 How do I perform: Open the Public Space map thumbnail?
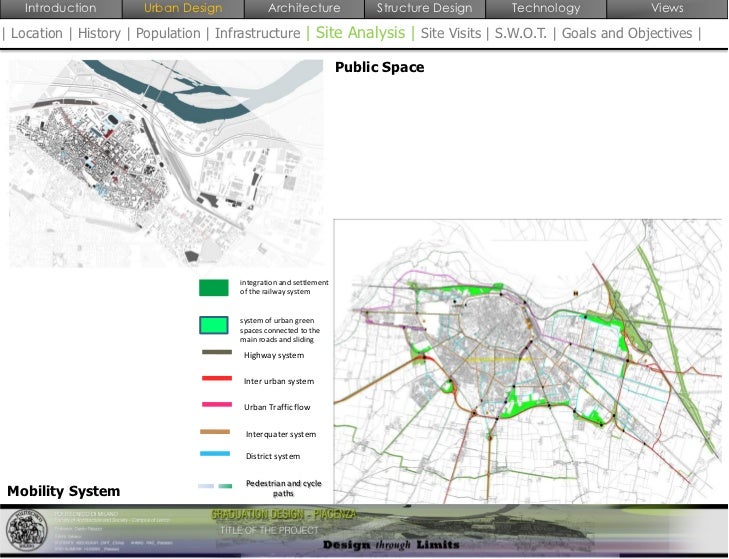pyautogui.click(x=165, y=160)
